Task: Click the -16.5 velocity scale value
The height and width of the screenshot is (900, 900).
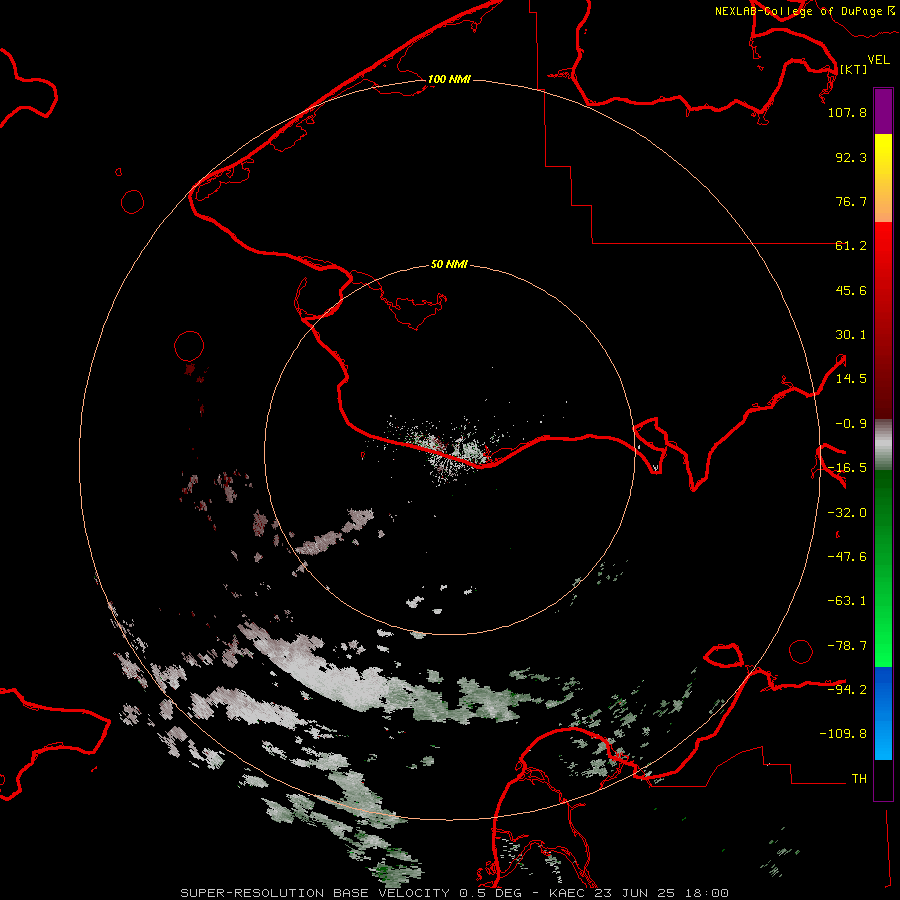Action: pos(847,468)
